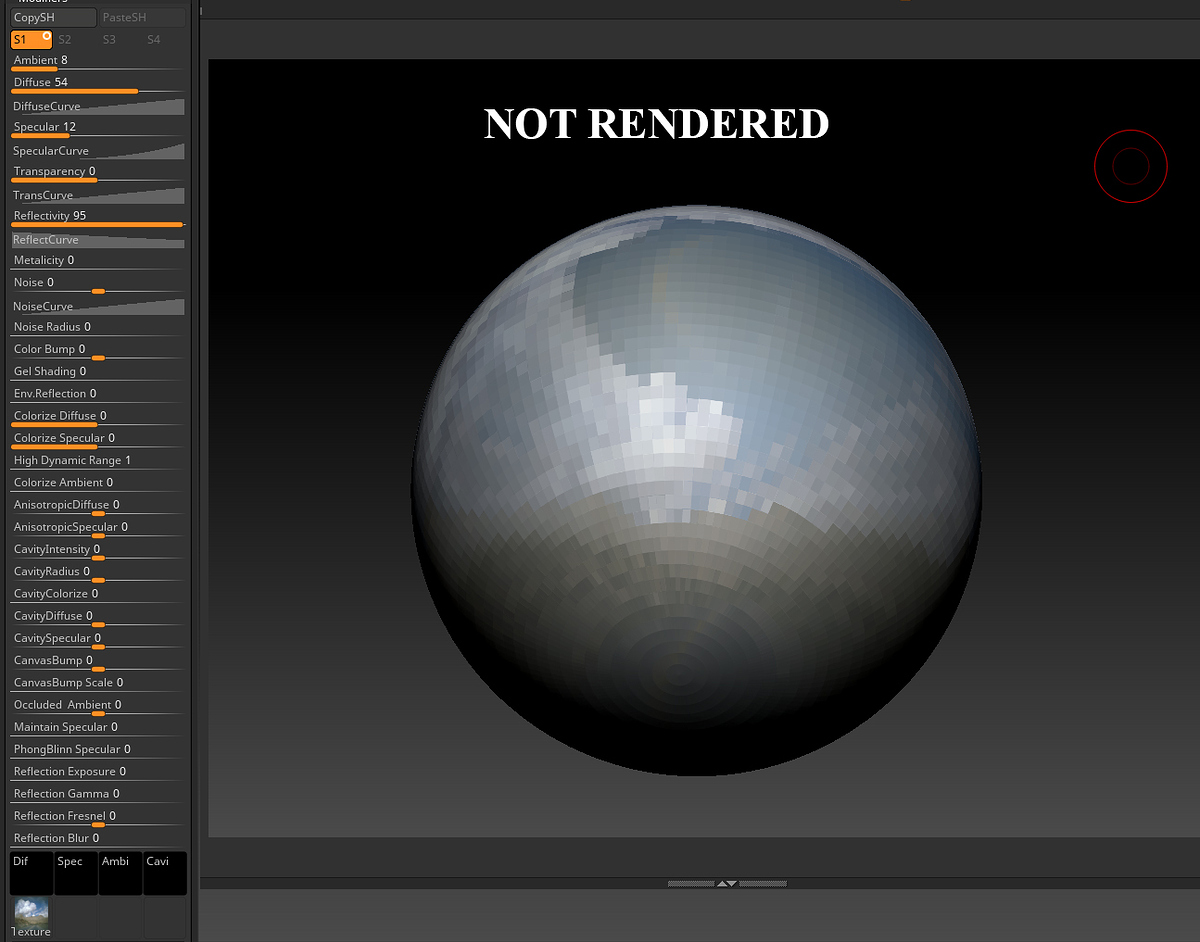Click the Colorize Specular slider
Viewport: 1200px width, 942px height.
point(98,439)
